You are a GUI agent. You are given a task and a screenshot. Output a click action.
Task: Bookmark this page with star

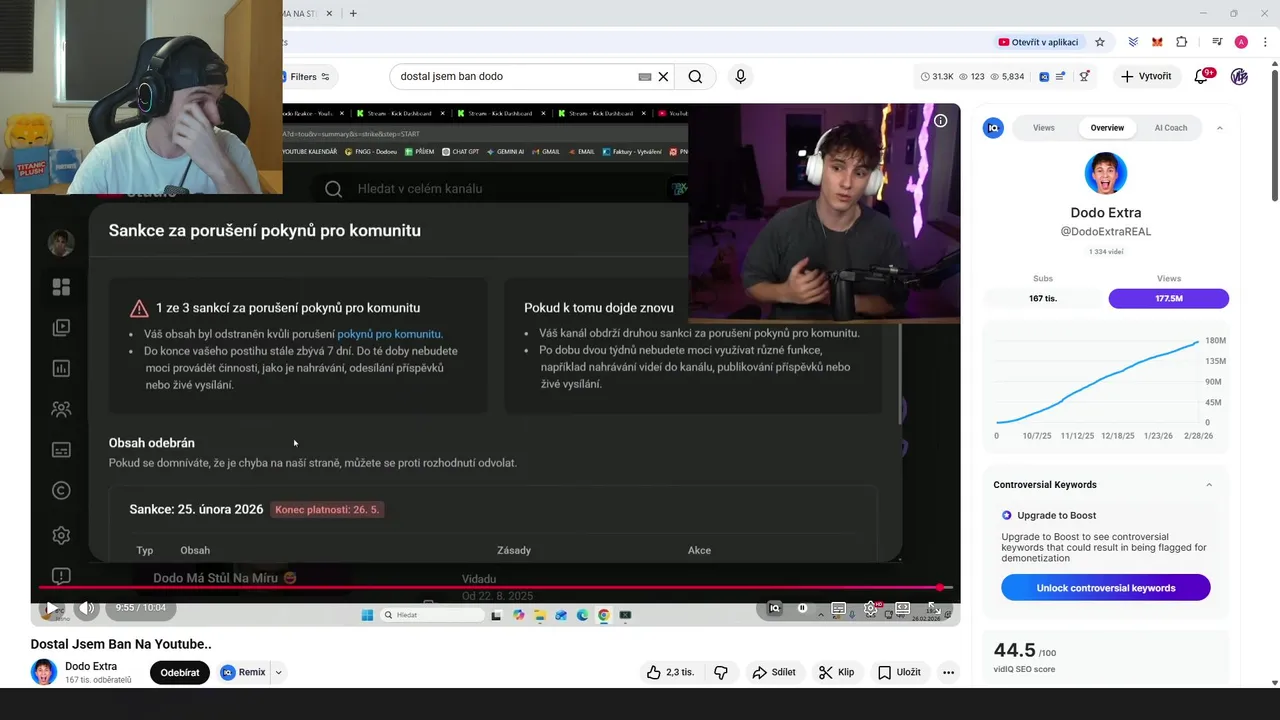[1100, 42]
